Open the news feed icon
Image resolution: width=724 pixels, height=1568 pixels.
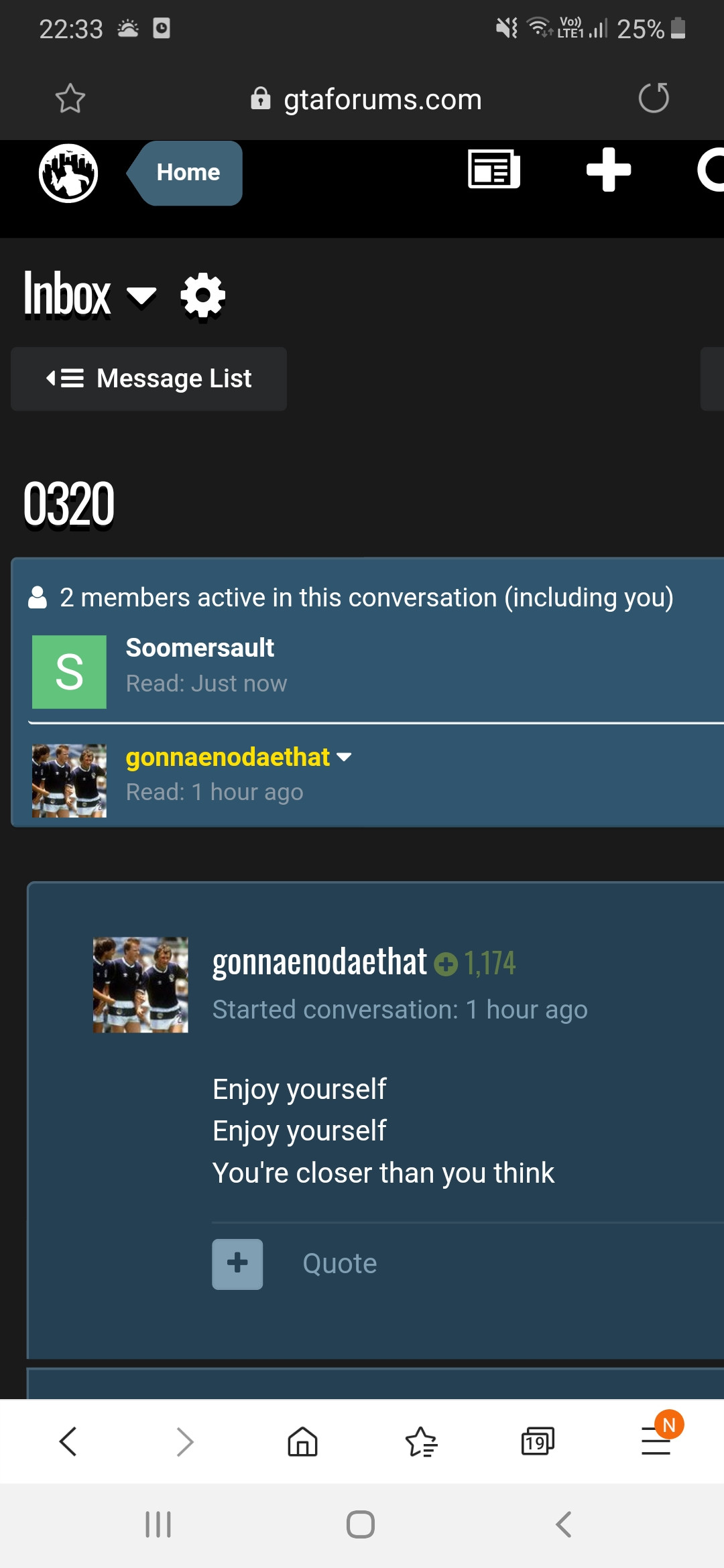point(494,170)
